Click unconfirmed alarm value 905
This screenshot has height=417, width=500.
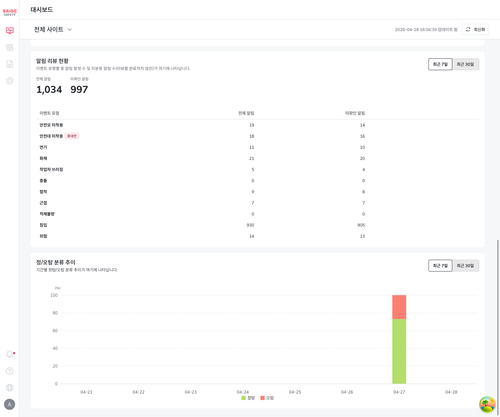pyautogui.click(x=361, y=225)
